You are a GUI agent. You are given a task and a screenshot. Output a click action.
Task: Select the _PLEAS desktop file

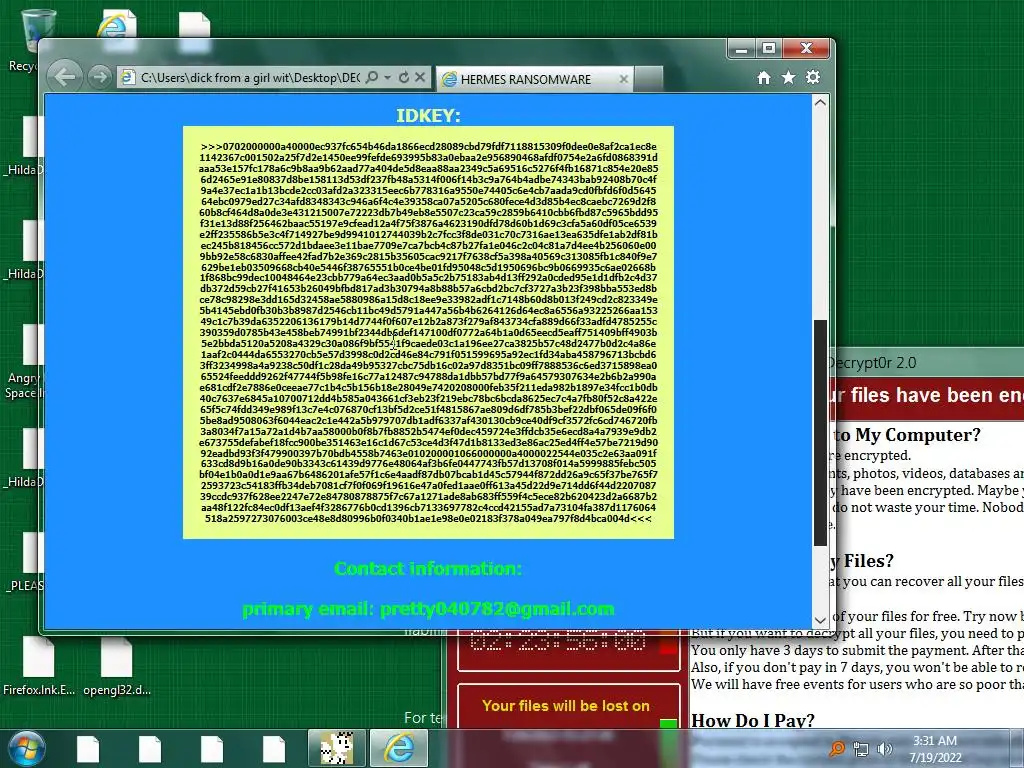(x=26, y=562)
